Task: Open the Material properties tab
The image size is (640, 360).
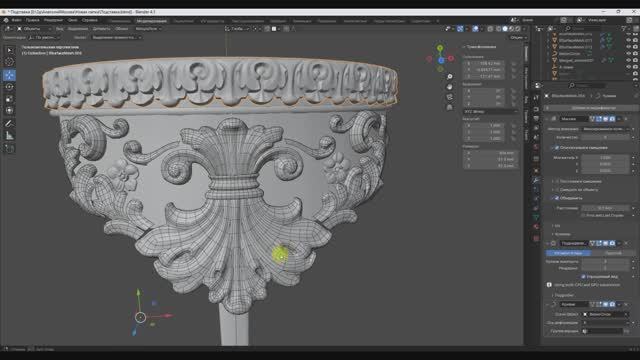Action: (x=536, y=227)
